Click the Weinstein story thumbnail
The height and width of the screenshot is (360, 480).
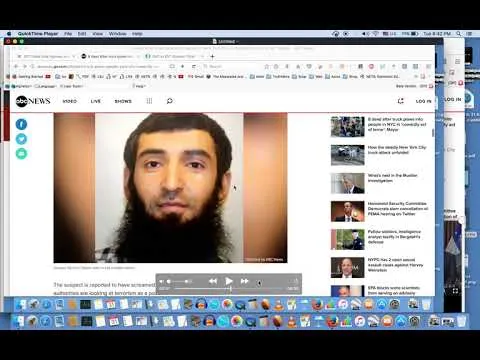[347, 267]
